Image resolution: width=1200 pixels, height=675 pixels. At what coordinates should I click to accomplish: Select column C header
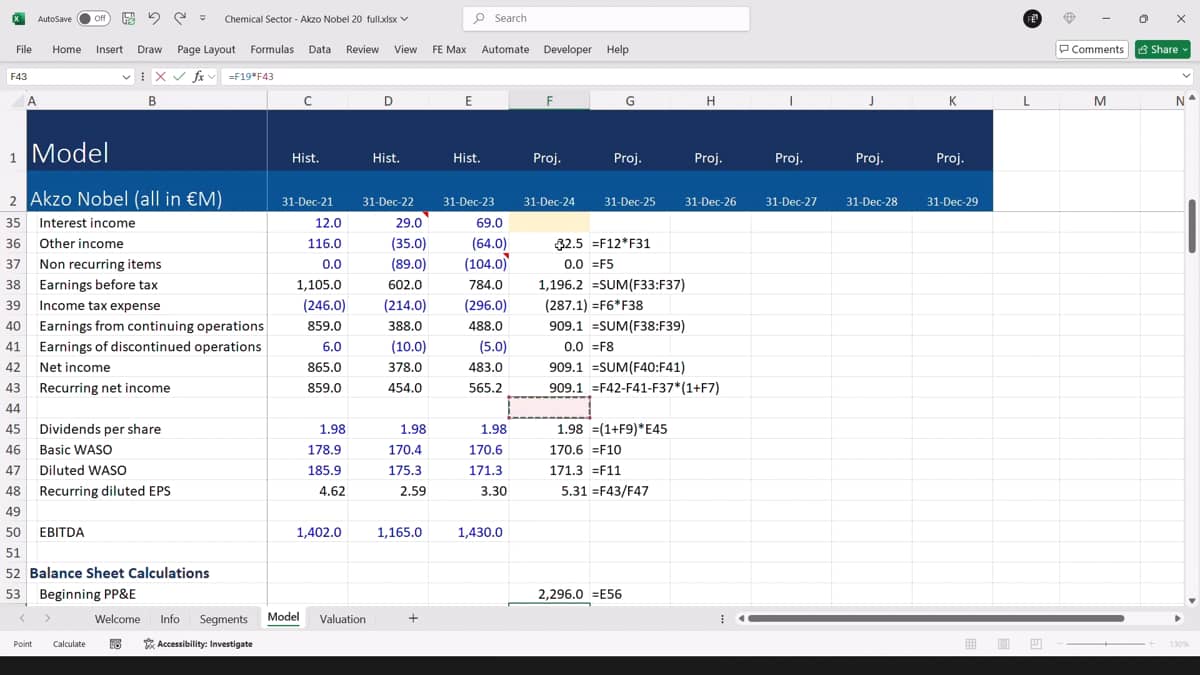tap(307, 100)
